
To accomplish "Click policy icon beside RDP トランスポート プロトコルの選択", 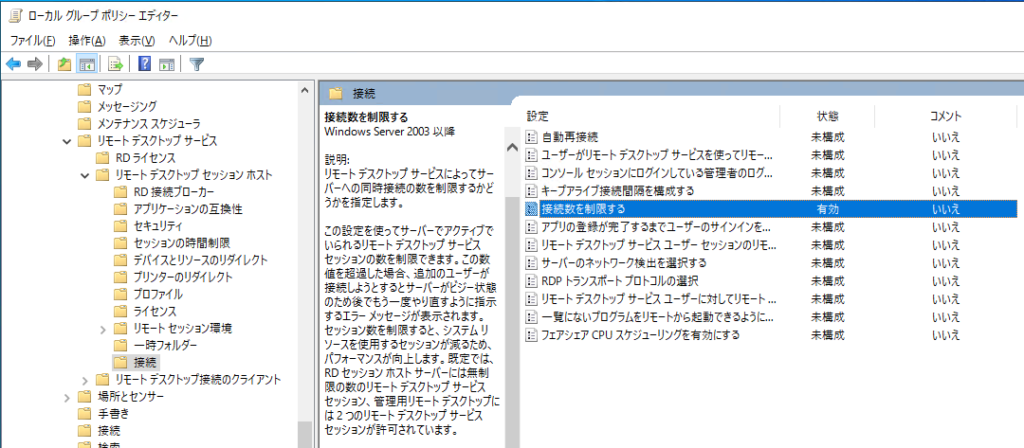I will [531, 281].
